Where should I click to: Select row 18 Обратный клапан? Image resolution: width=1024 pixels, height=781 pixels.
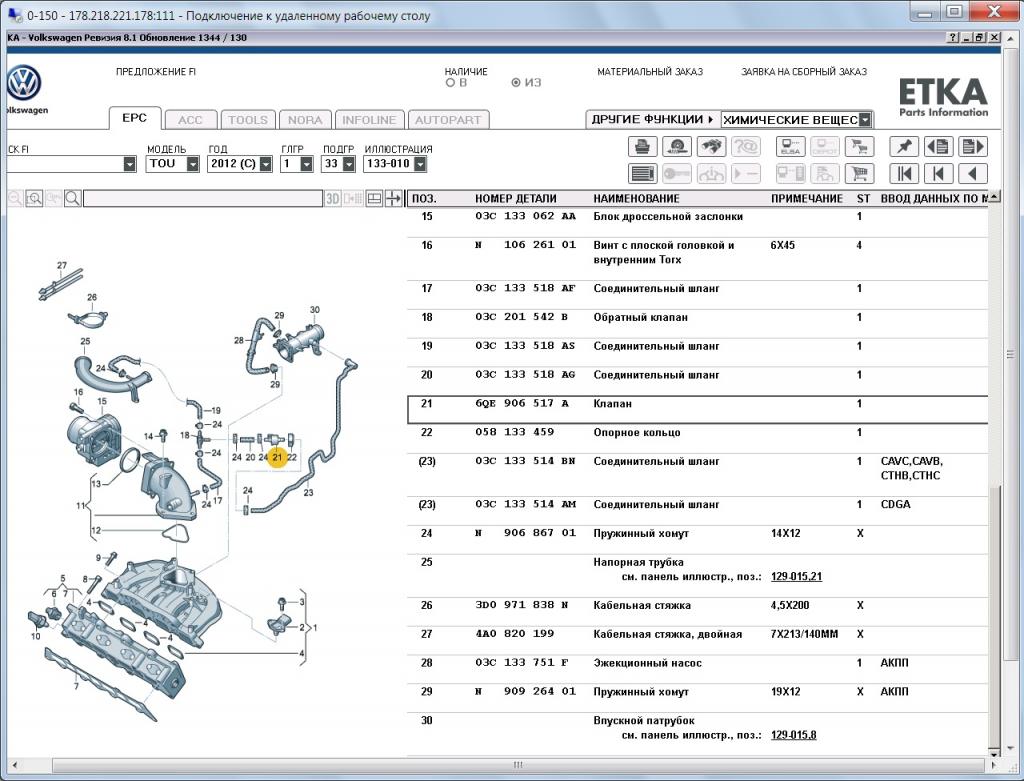(x=697, y=323)
